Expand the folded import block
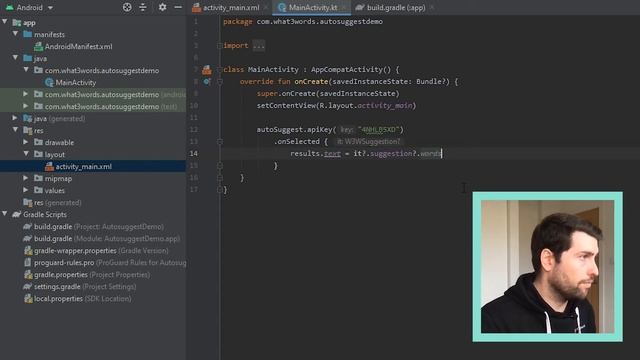 tap(258, 46)
